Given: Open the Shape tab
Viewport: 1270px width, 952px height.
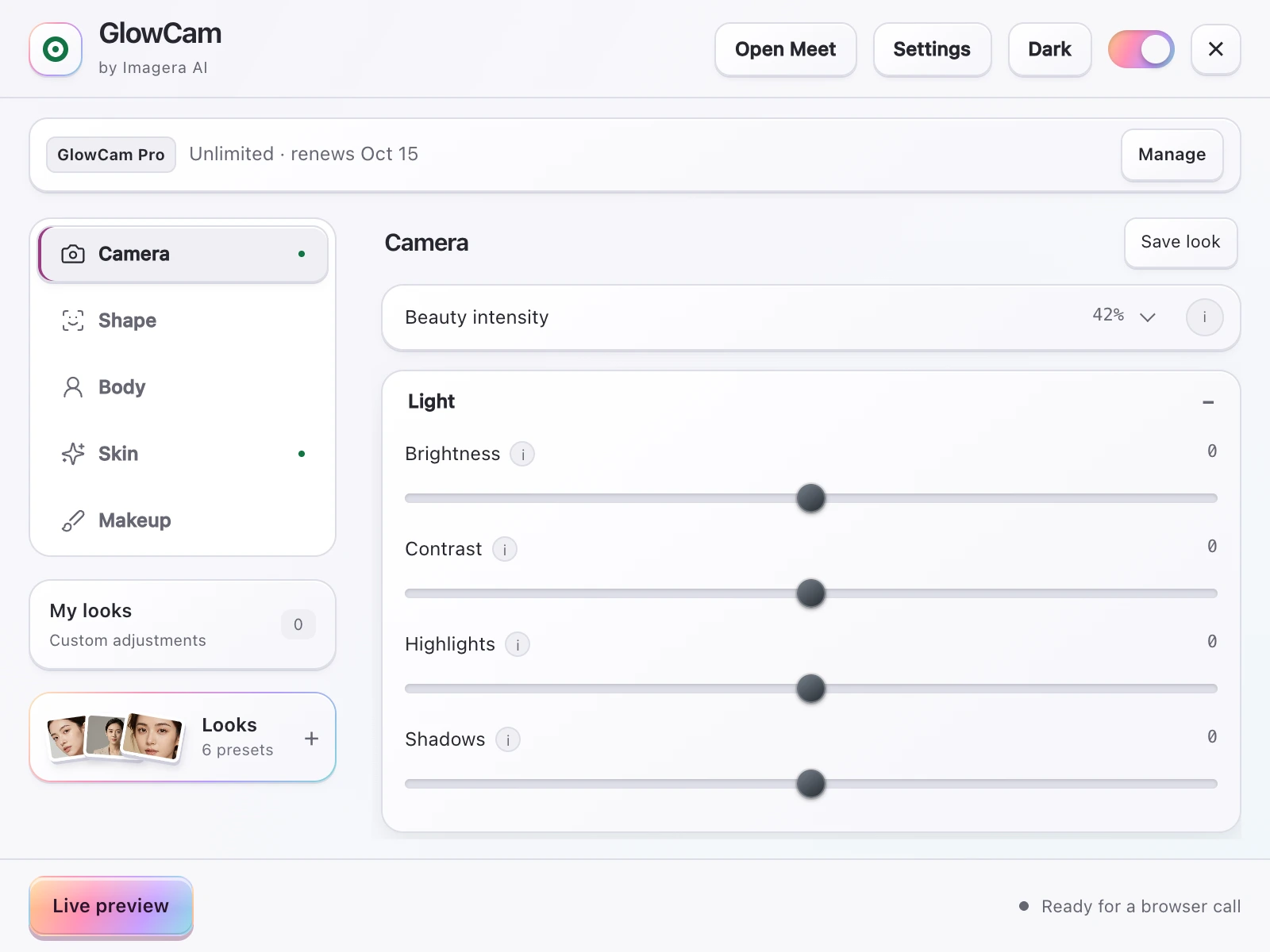Looking at the screenshot, I should point(183,321).
